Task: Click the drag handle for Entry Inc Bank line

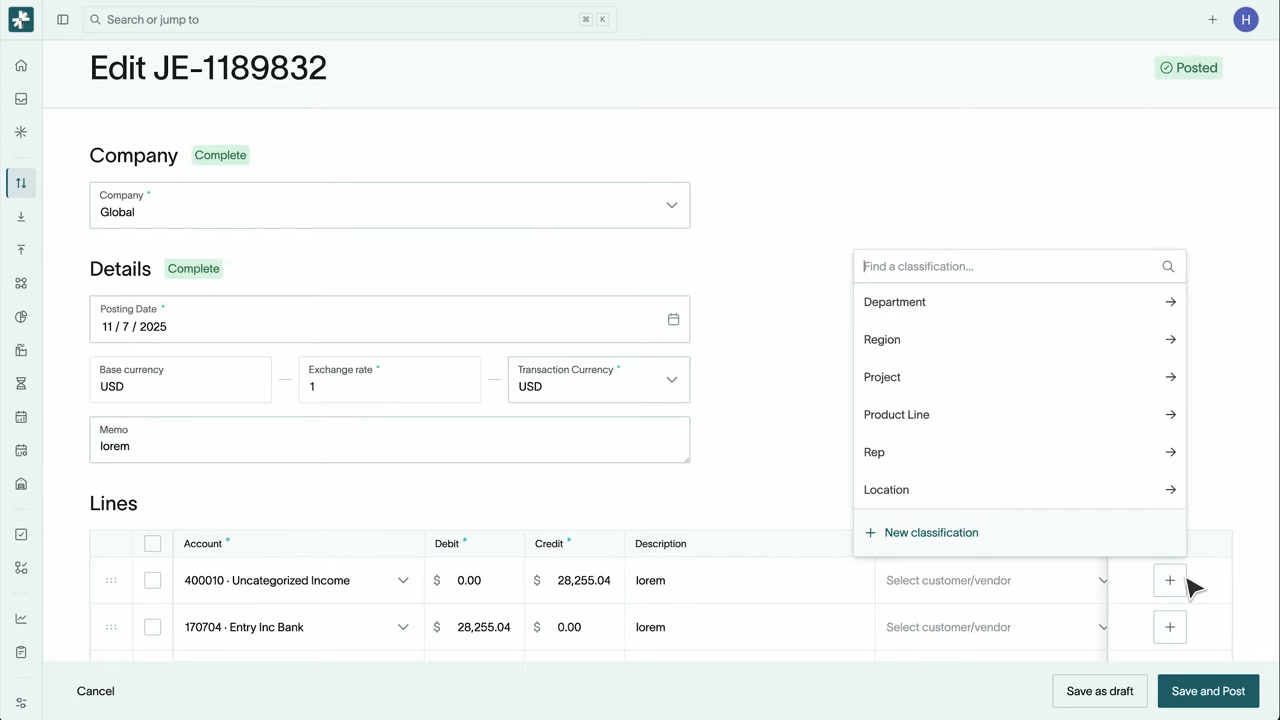Action: (x=111, y=627)
